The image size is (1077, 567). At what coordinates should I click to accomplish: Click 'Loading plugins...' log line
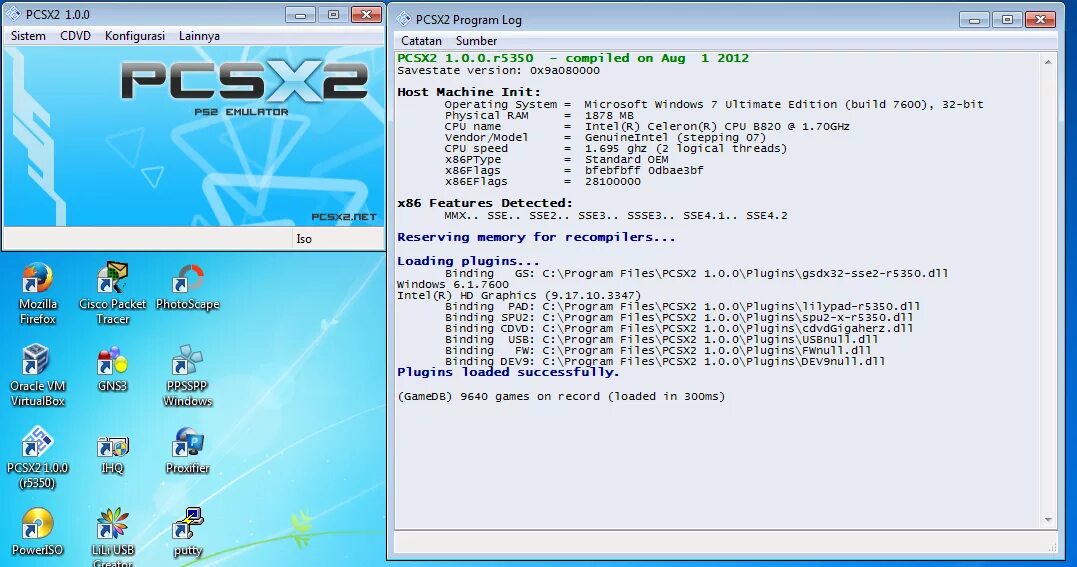[468, 261]
